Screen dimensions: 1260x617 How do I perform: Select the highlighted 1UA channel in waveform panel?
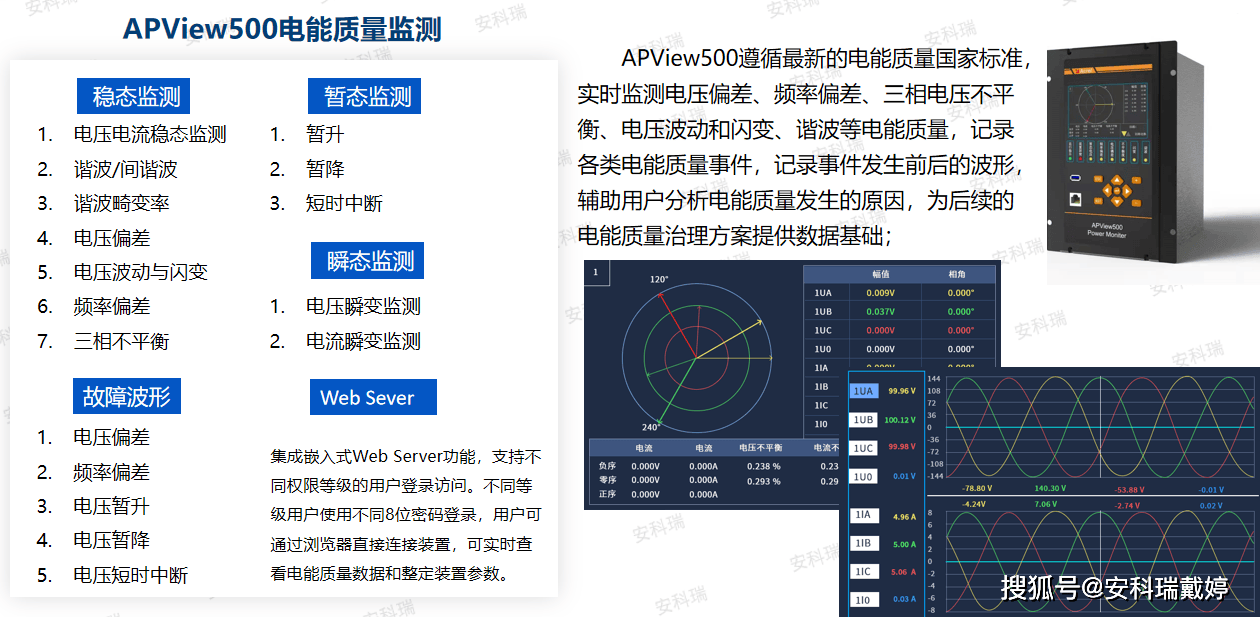click(x=865, y=391)
